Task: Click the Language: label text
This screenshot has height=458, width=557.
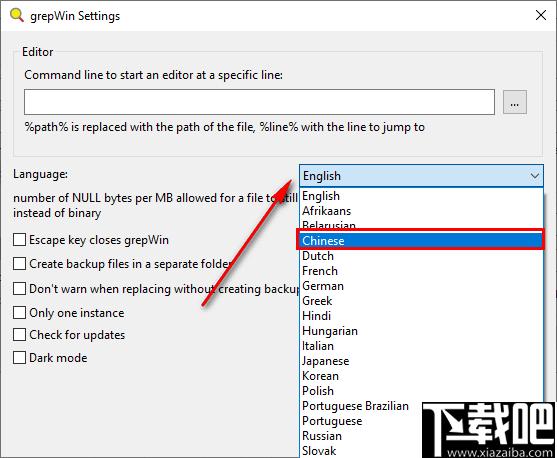Action: pyautogui.click(x=40, y=174)
